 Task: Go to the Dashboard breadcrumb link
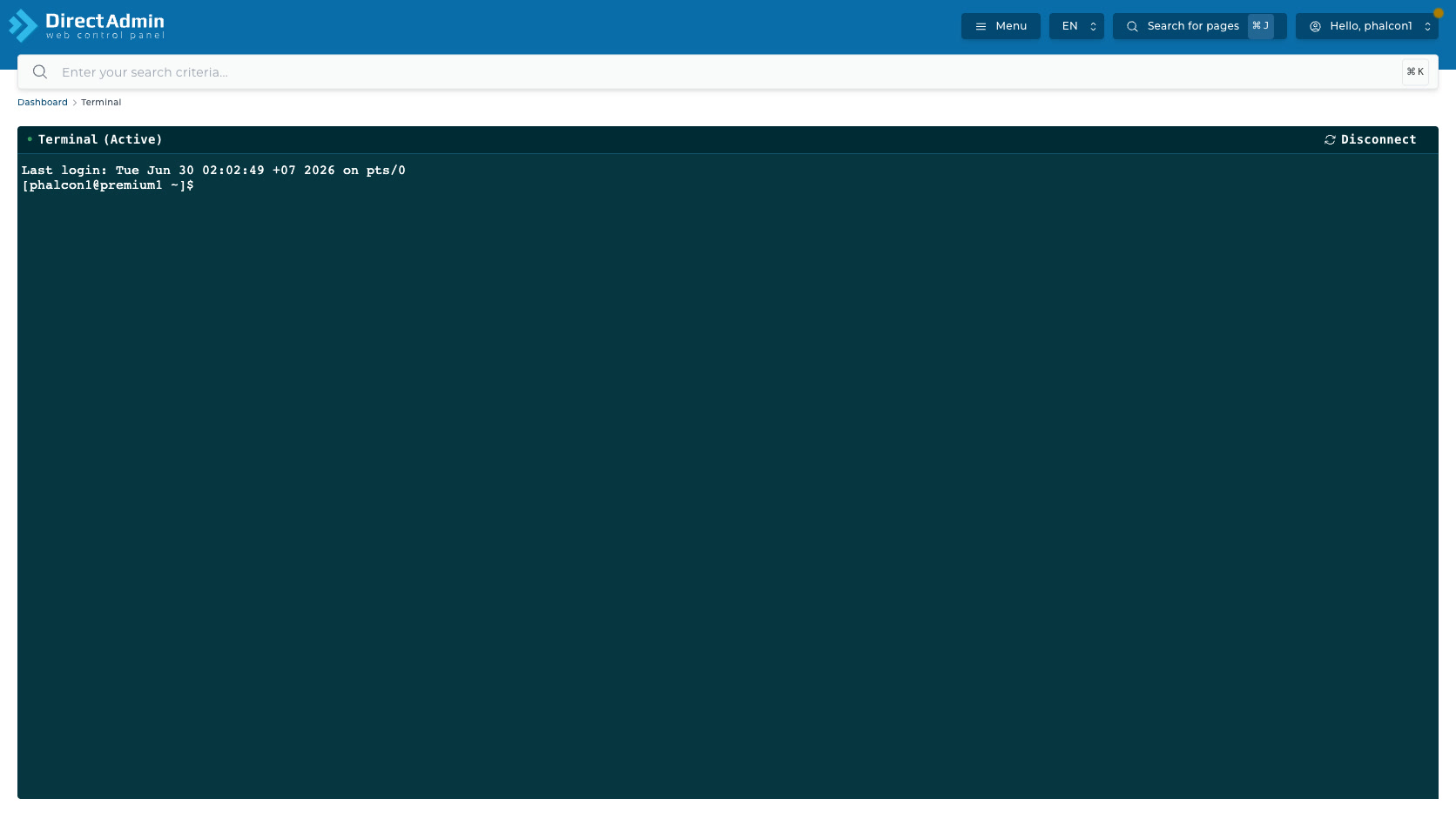pos(43,103)
